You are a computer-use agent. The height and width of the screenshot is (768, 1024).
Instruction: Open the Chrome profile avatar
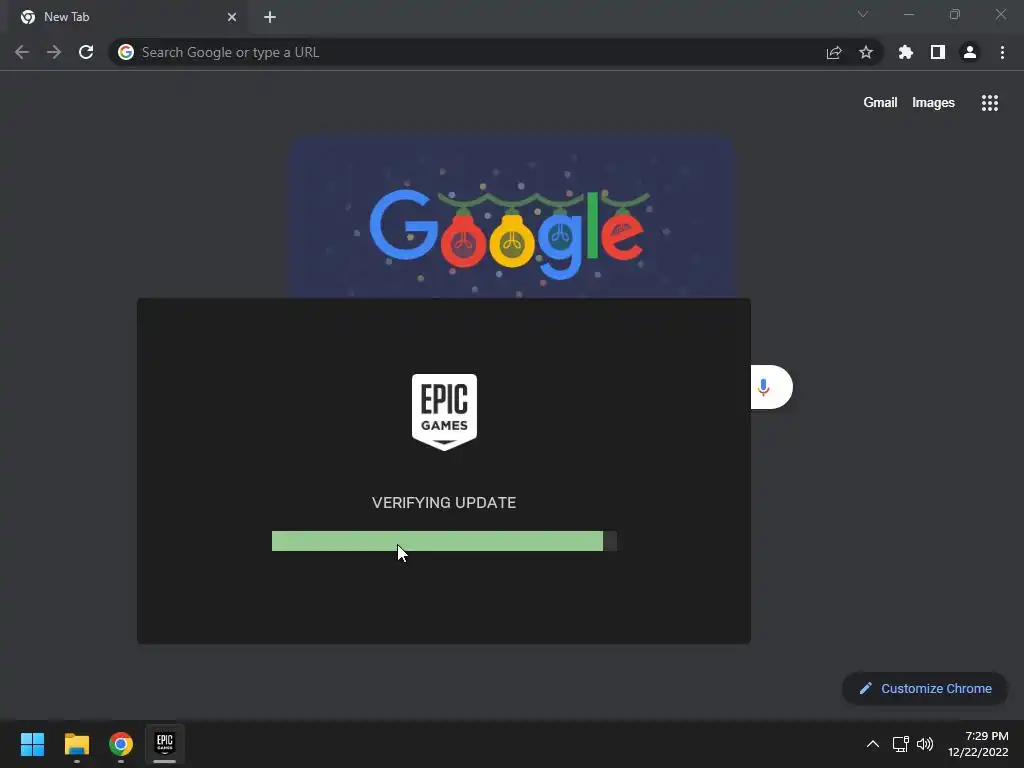970,52
